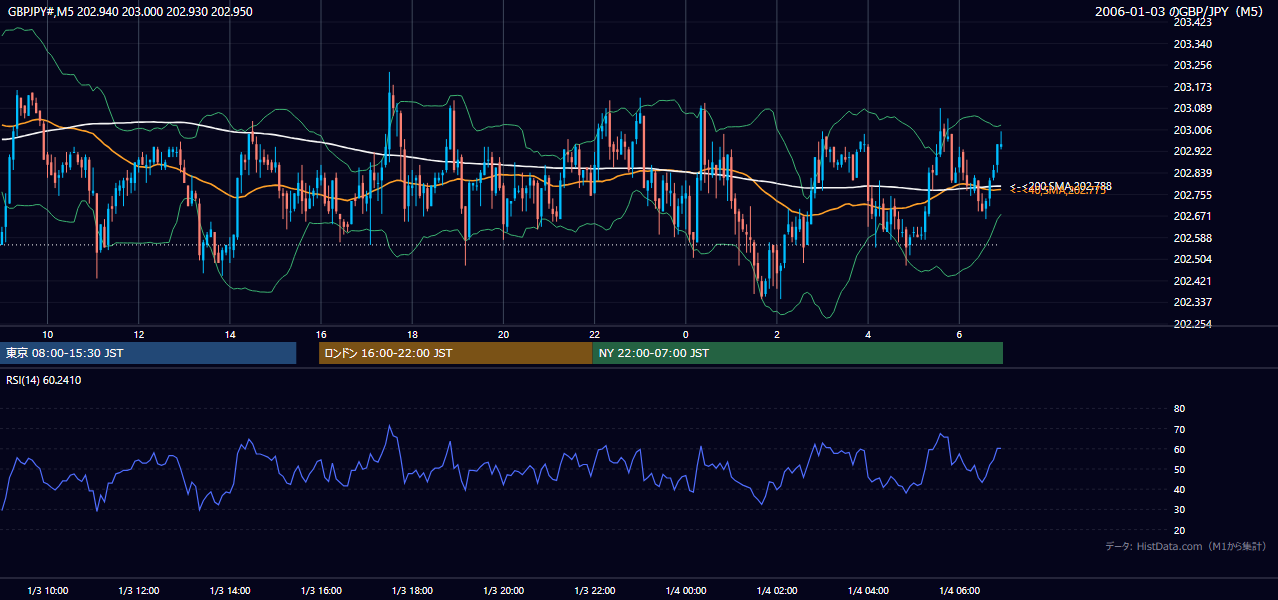This screenshot has width=1278, height=600.
Task: Click hour marker 20 under the price chart
Action: coord(503,334)
